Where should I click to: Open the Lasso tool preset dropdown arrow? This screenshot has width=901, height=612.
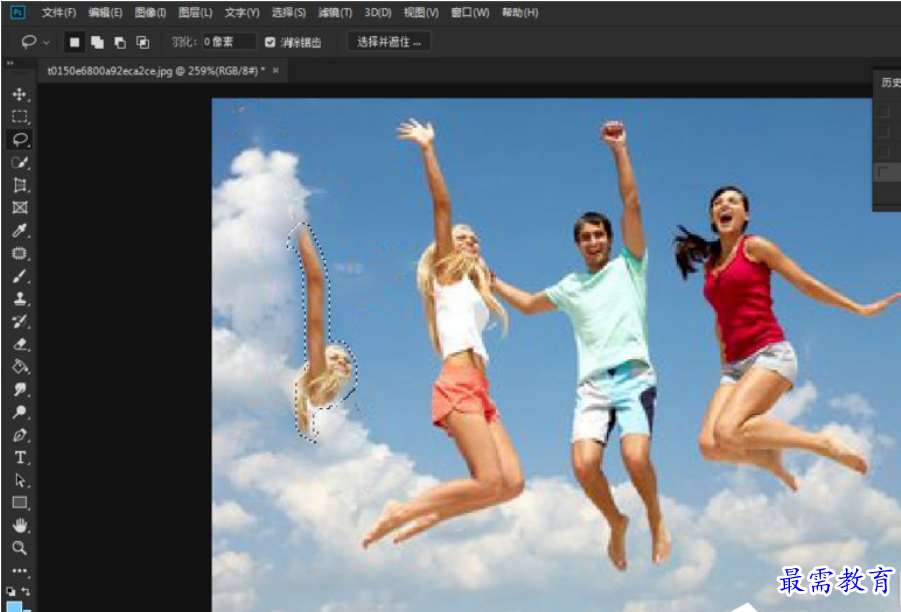[47, 43]
